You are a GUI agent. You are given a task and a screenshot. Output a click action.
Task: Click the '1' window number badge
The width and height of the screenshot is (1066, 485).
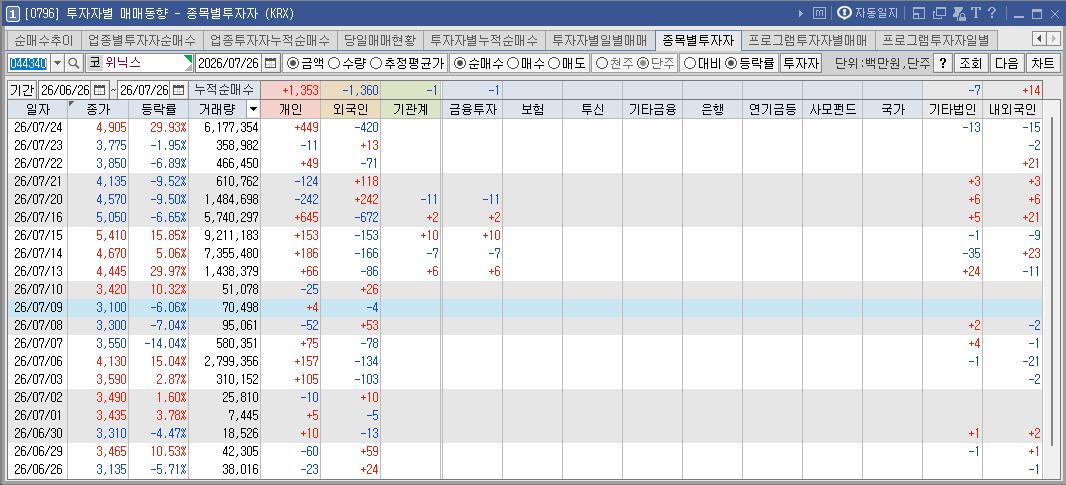point(13,13)
